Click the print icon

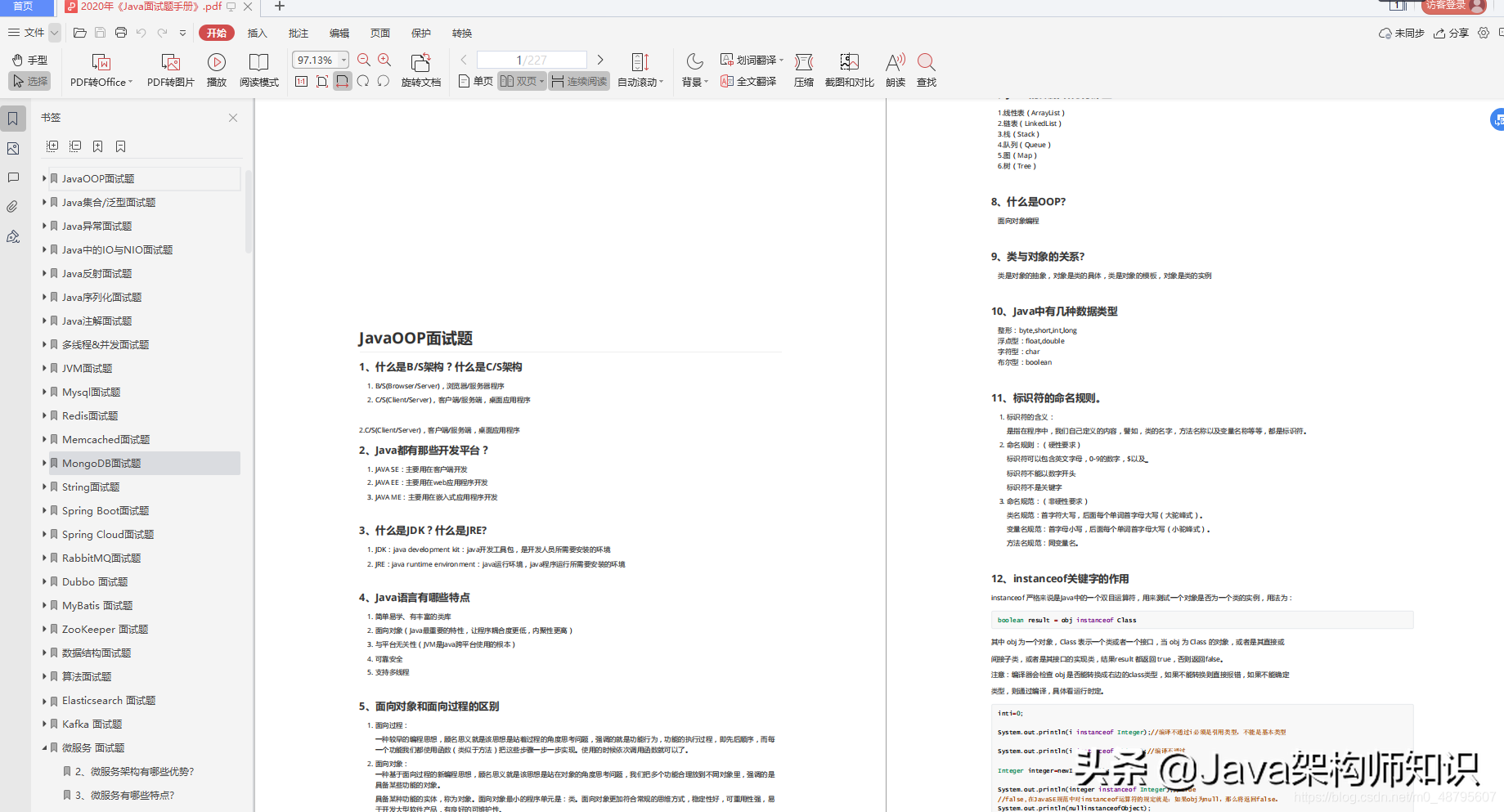(x=121, y=33)
